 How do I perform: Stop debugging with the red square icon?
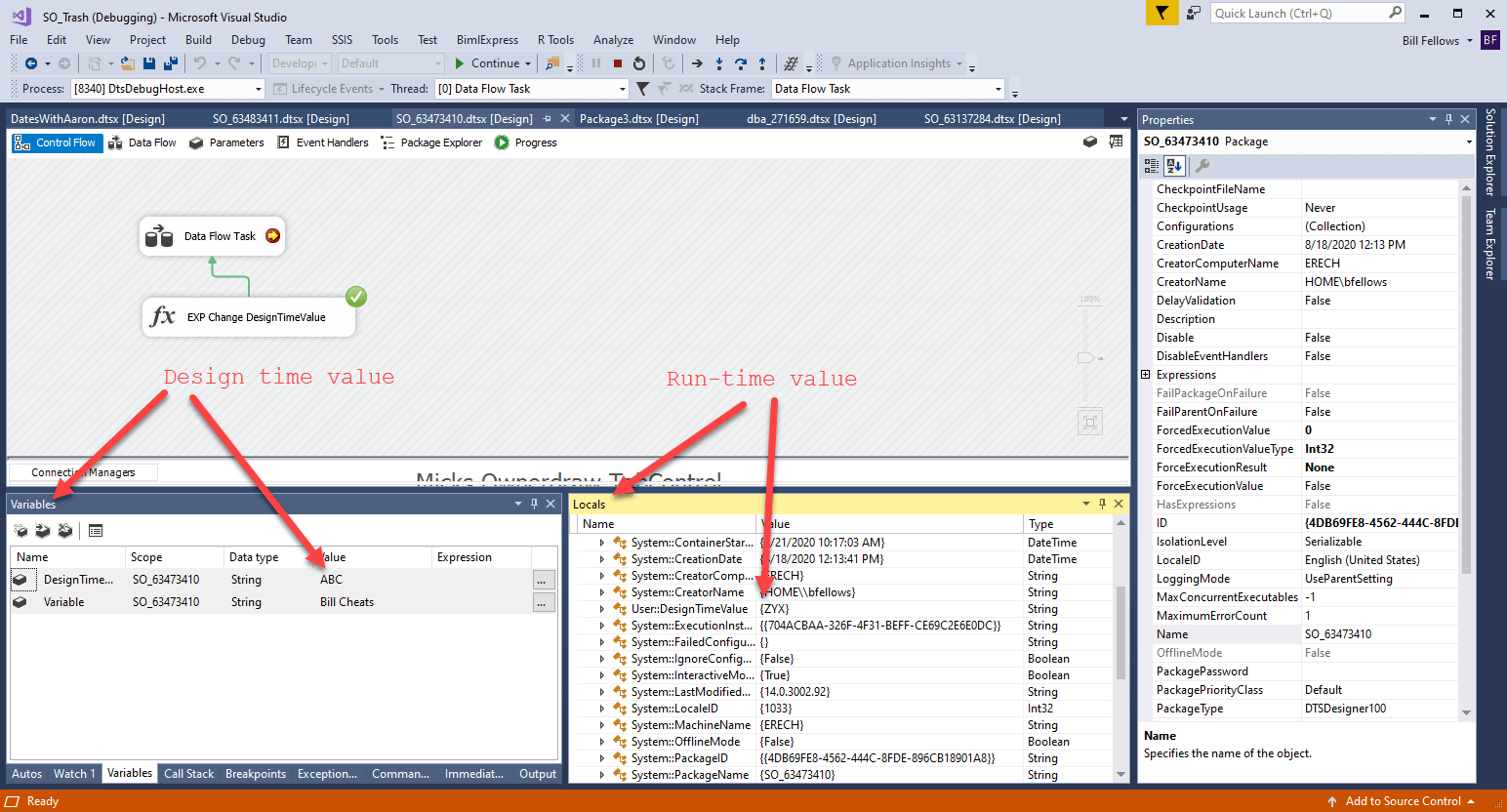pyautogui.click(x=618, y=63)
